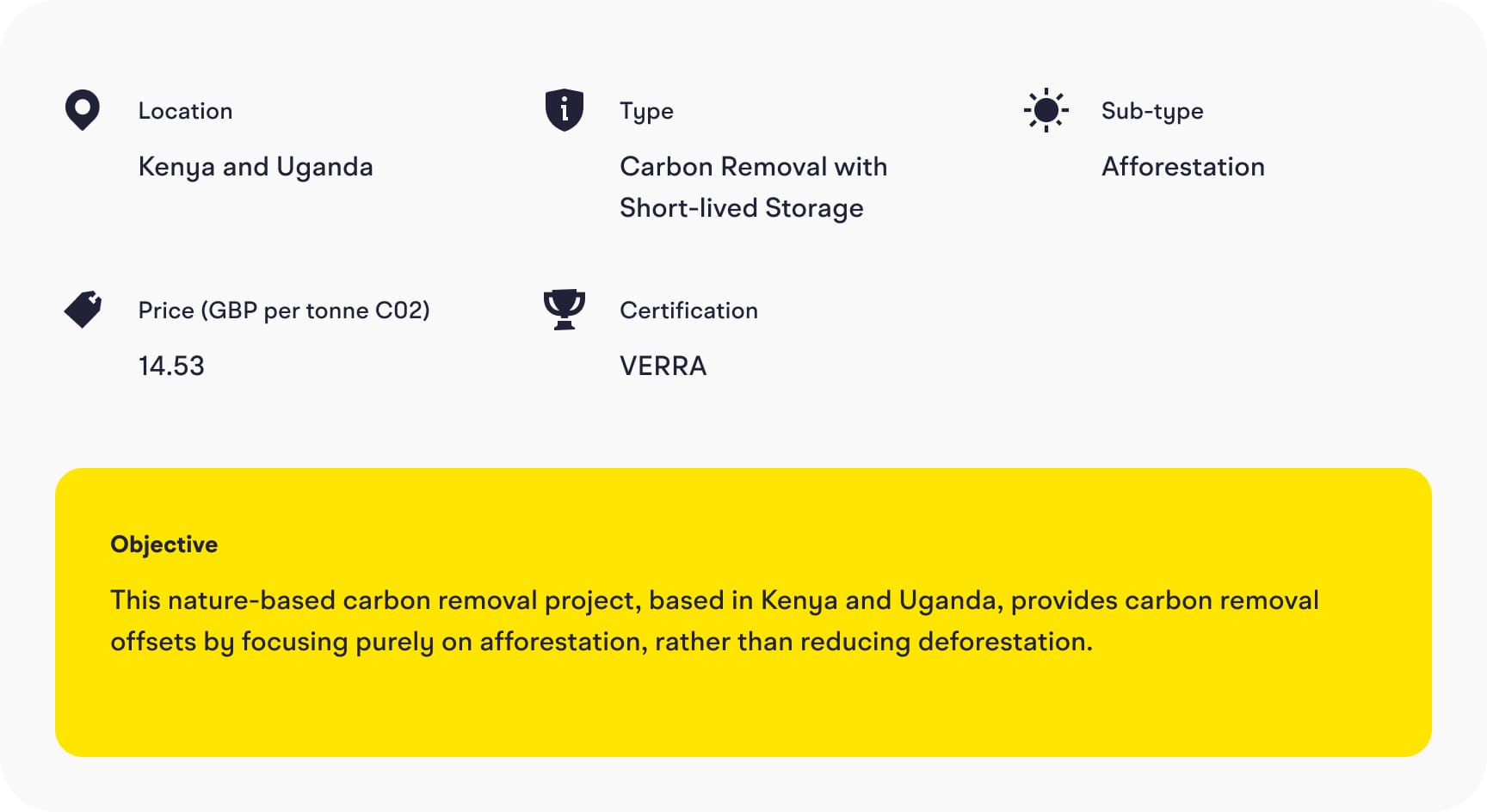This screenshot has height=812, width=1487.
Task: Select the Sub-type label
Action: coord(1152,111)
